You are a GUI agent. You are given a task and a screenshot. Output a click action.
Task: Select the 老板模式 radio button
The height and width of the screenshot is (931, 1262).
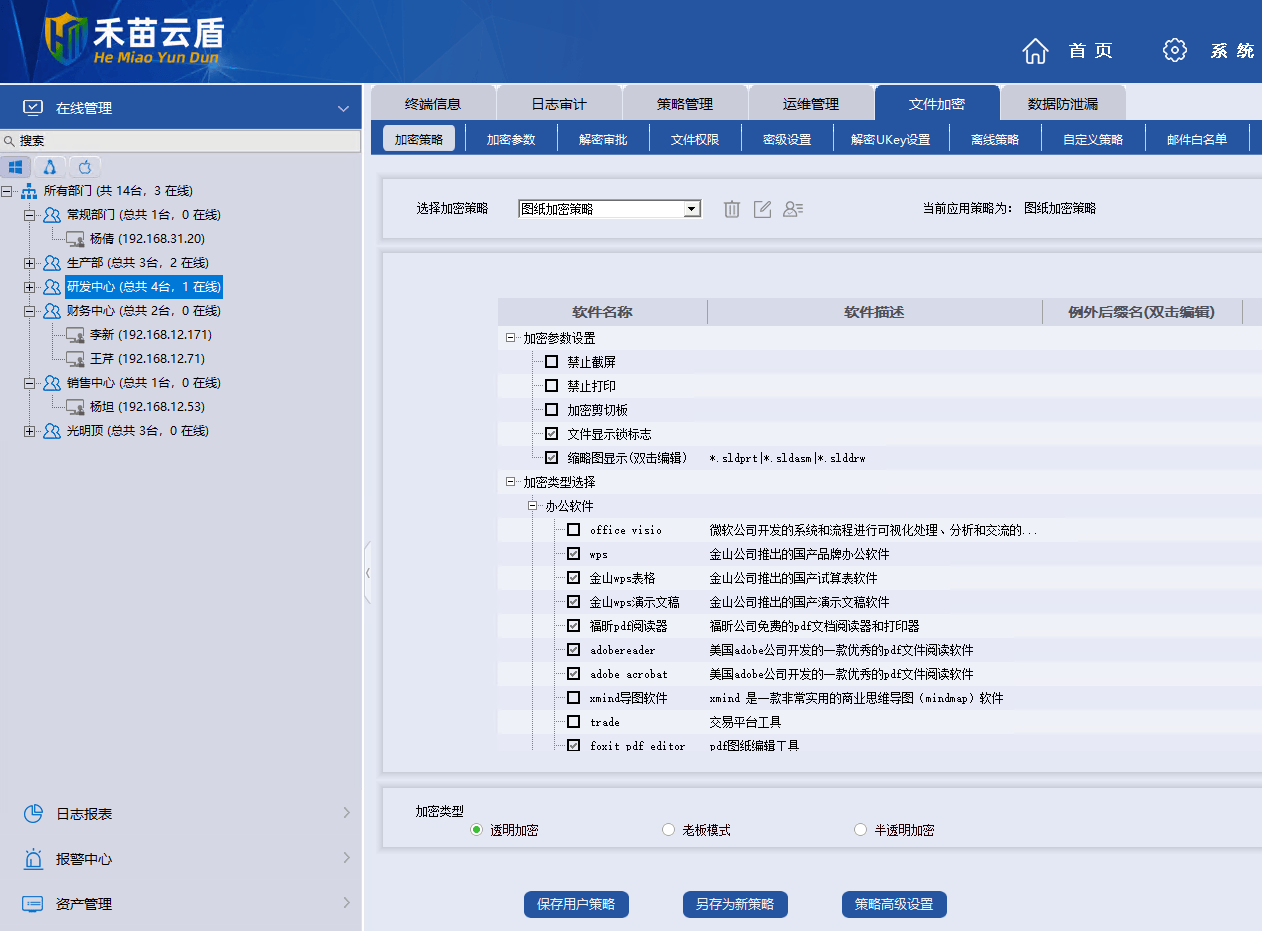point(669,830)
